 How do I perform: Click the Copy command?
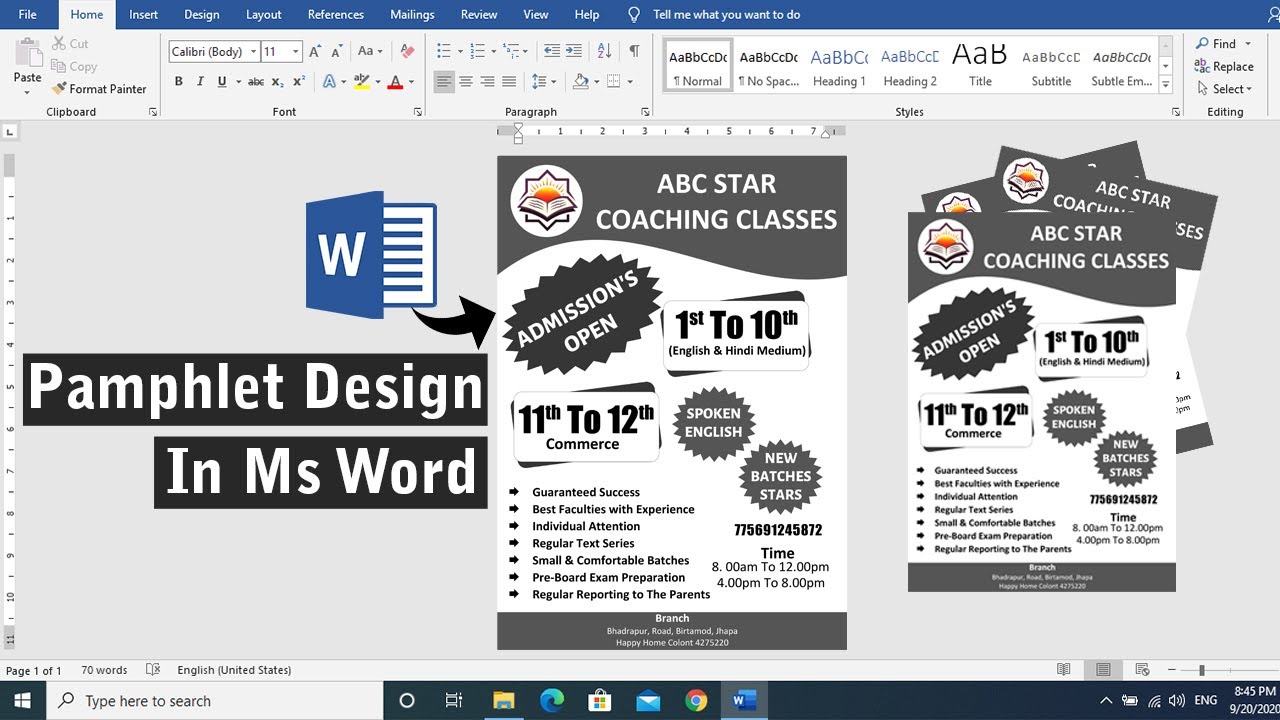coord(74,67)
